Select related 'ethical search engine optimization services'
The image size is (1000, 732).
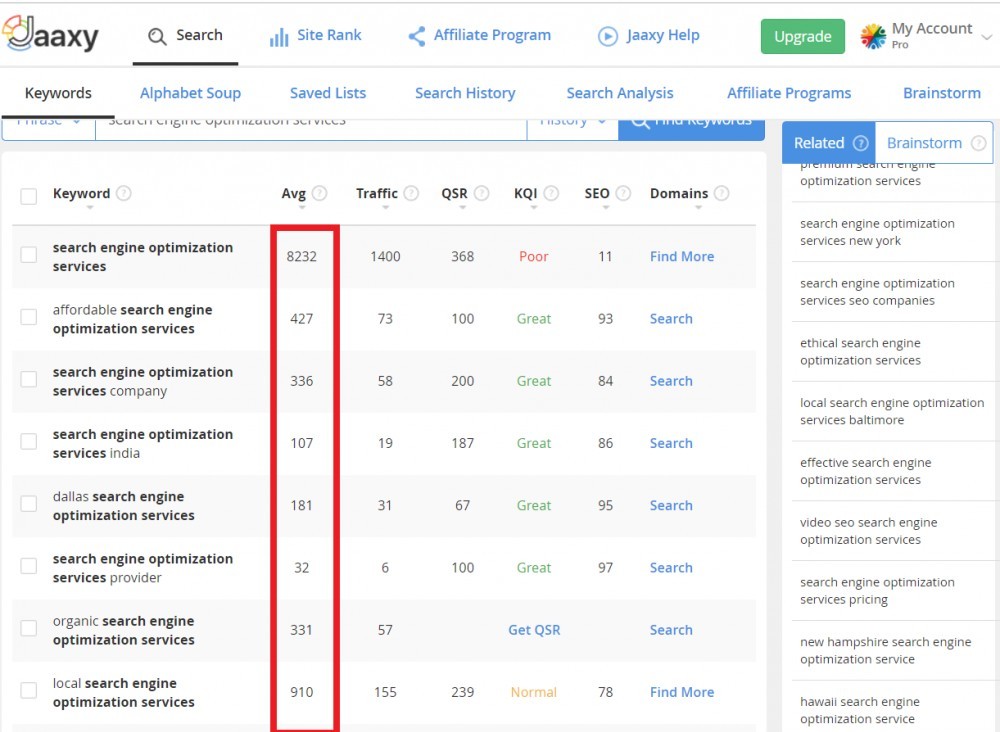pyautogui.click(x=860, y=351)
